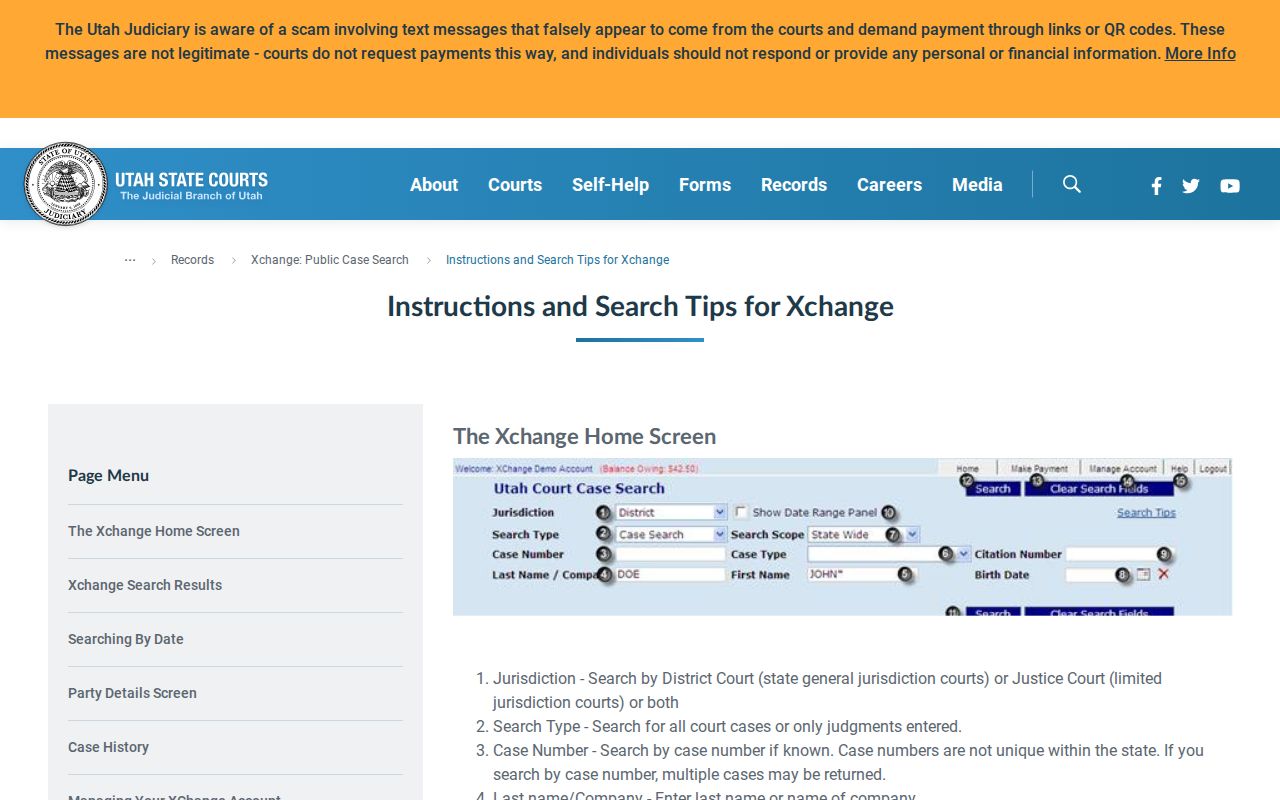This screenshot has width=1280, height=800.
Task: Open the Records menu
Action: coord(794,185)
